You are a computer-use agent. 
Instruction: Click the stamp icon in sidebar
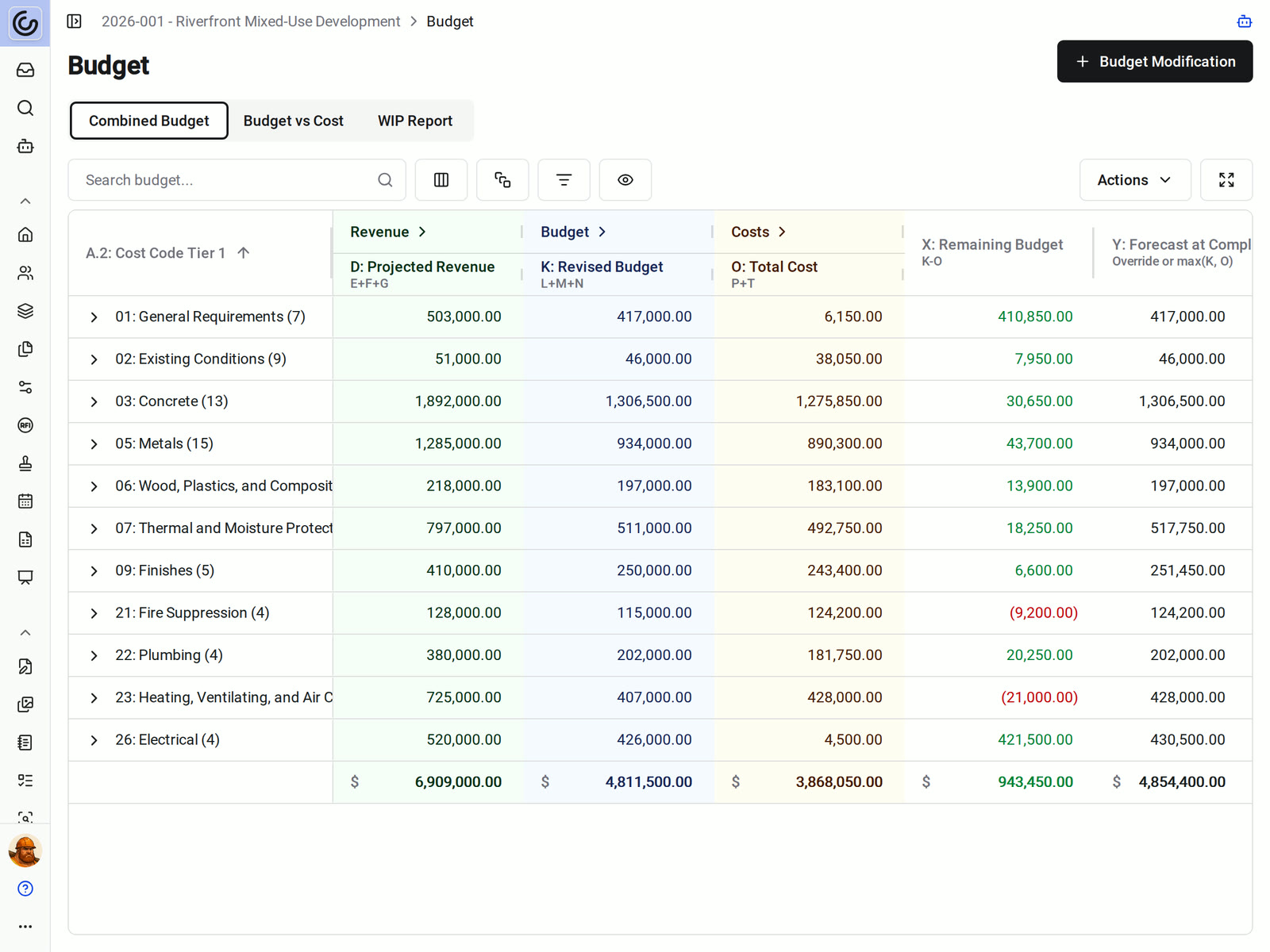(25, 463)
